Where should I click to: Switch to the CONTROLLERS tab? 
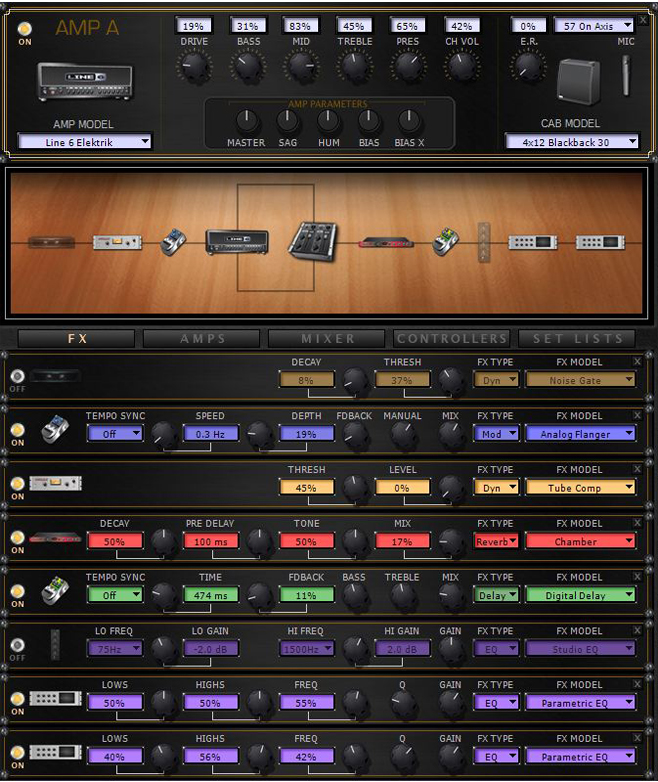click(x=452, y=339)
